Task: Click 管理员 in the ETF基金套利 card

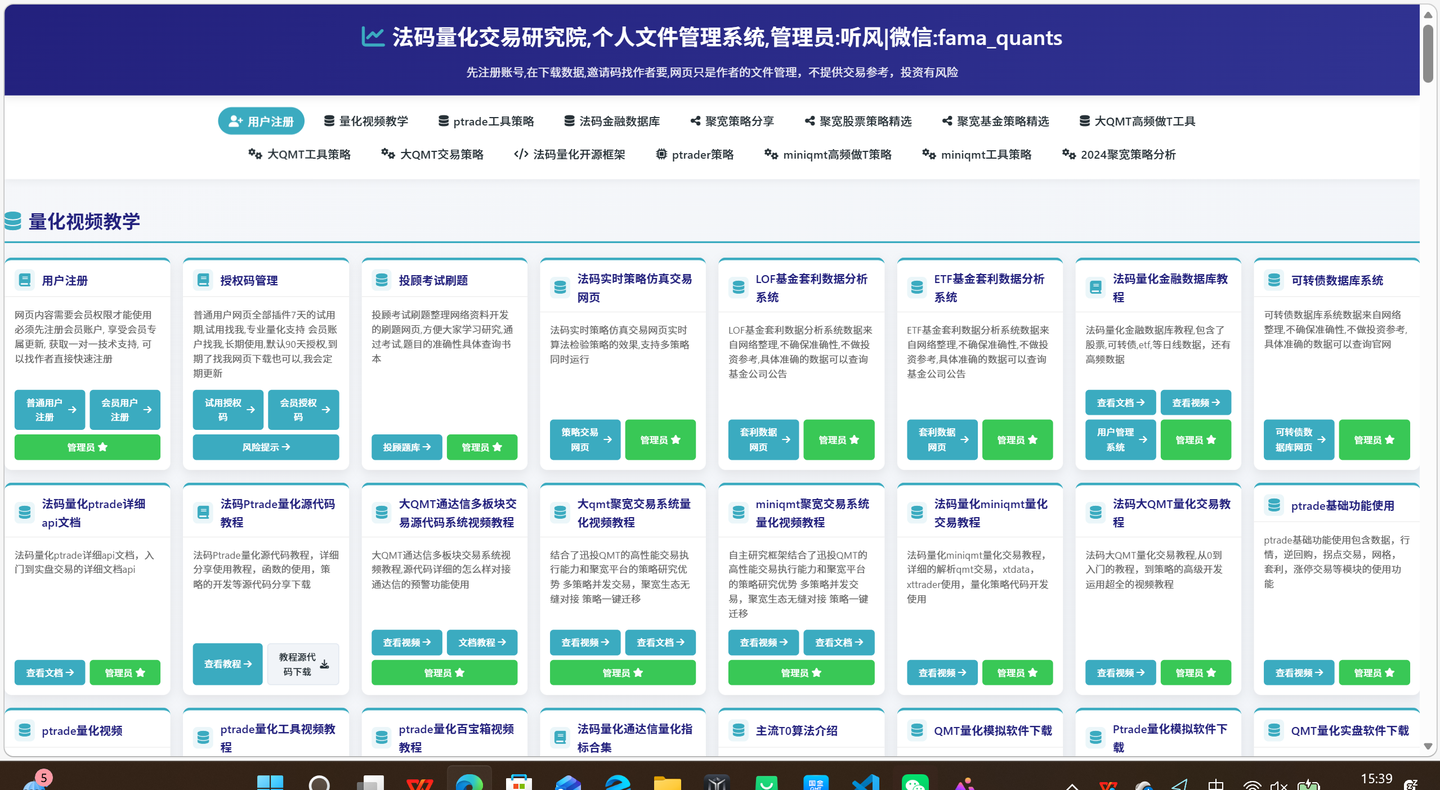Action: [1017, 440]
